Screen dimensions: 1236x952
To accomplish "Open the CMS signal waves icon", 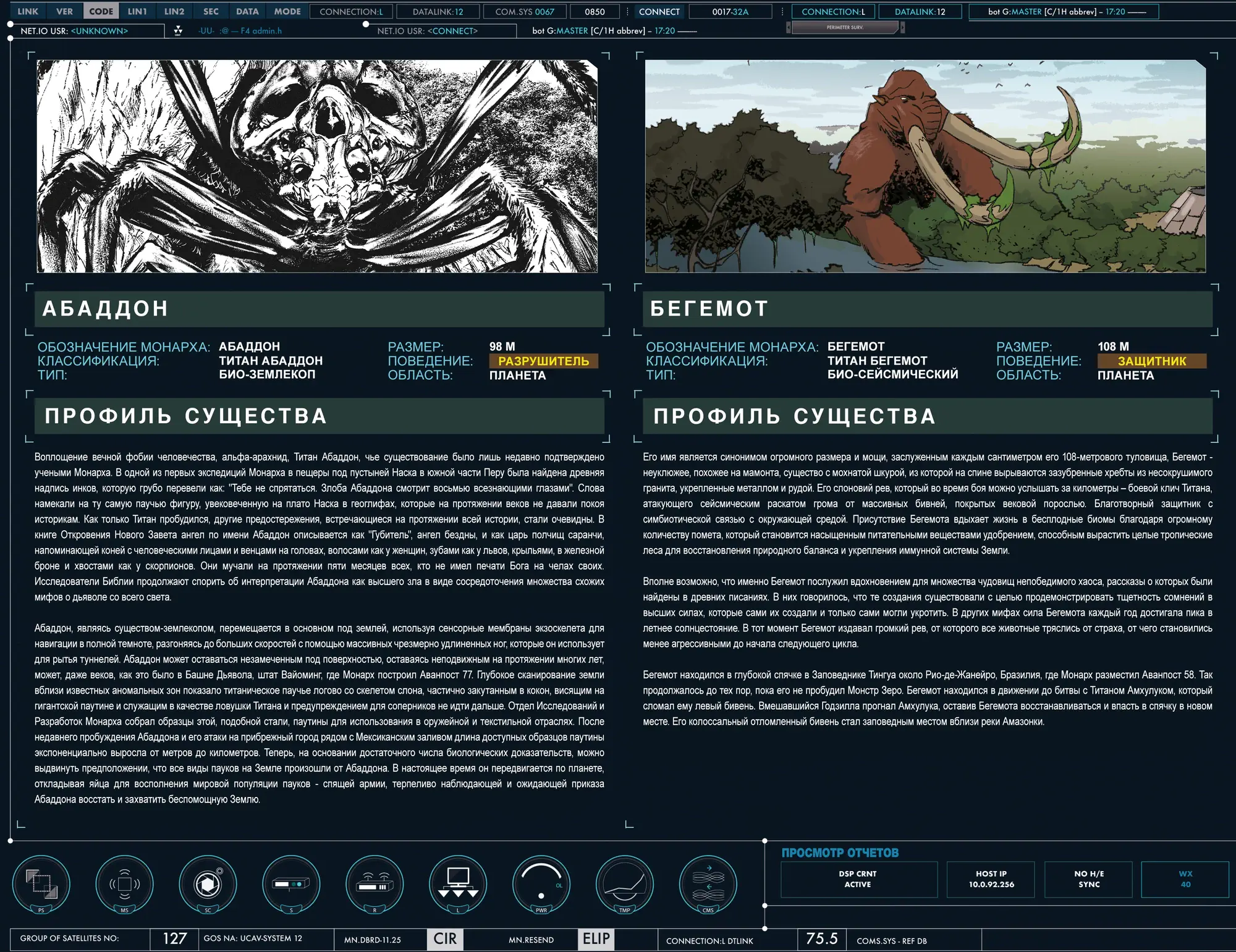I will coord(708,884).
